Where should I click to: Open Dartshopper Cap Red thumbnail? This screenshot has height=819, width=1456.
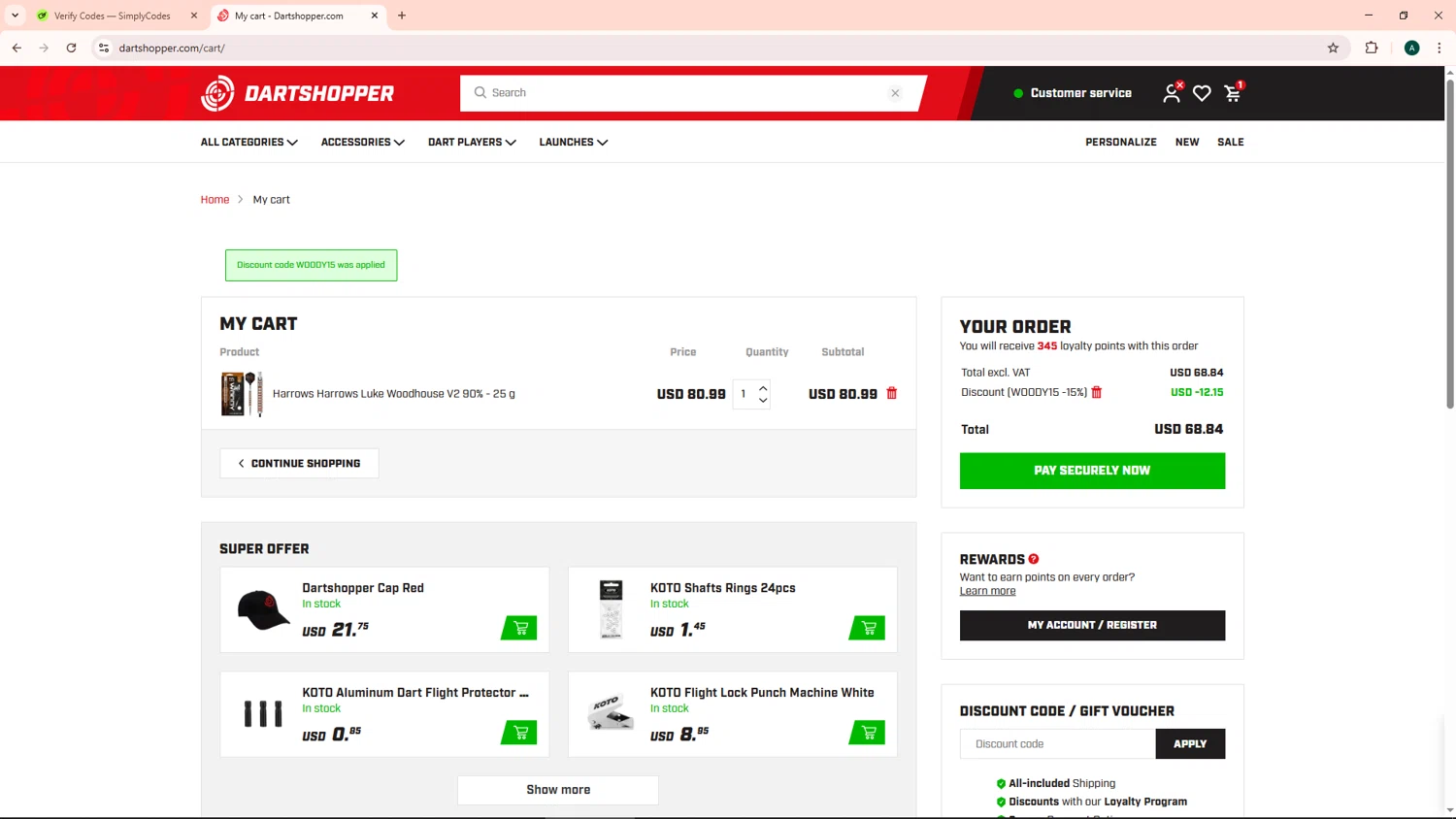[x=263, y=610]
